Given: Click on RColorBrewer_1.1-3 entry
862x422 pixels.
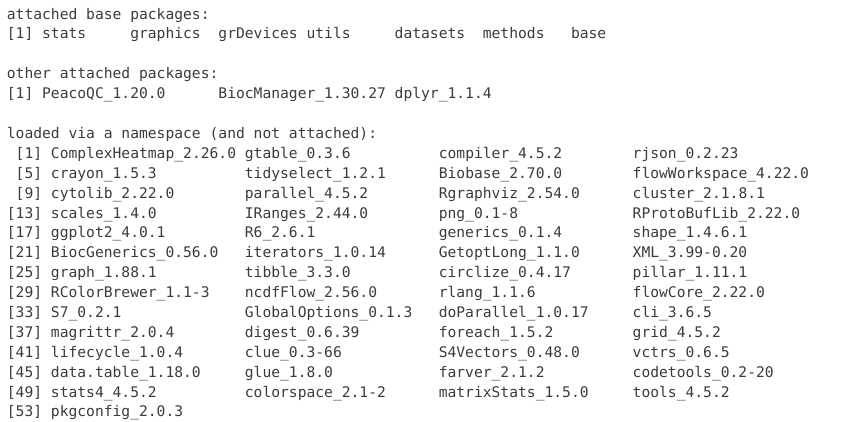Looking at the screenshot, I should point(130,292).
